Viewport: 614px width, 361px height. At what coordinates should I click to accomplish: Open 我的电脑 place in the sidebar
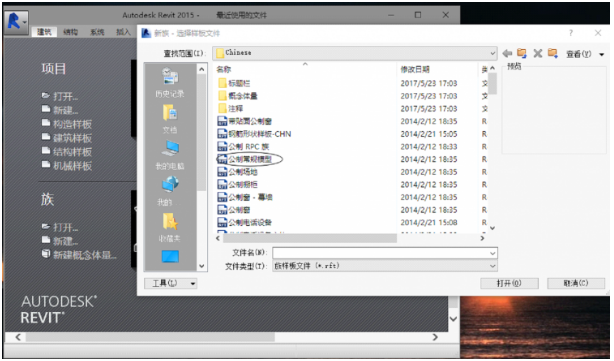tap(170, 155)
